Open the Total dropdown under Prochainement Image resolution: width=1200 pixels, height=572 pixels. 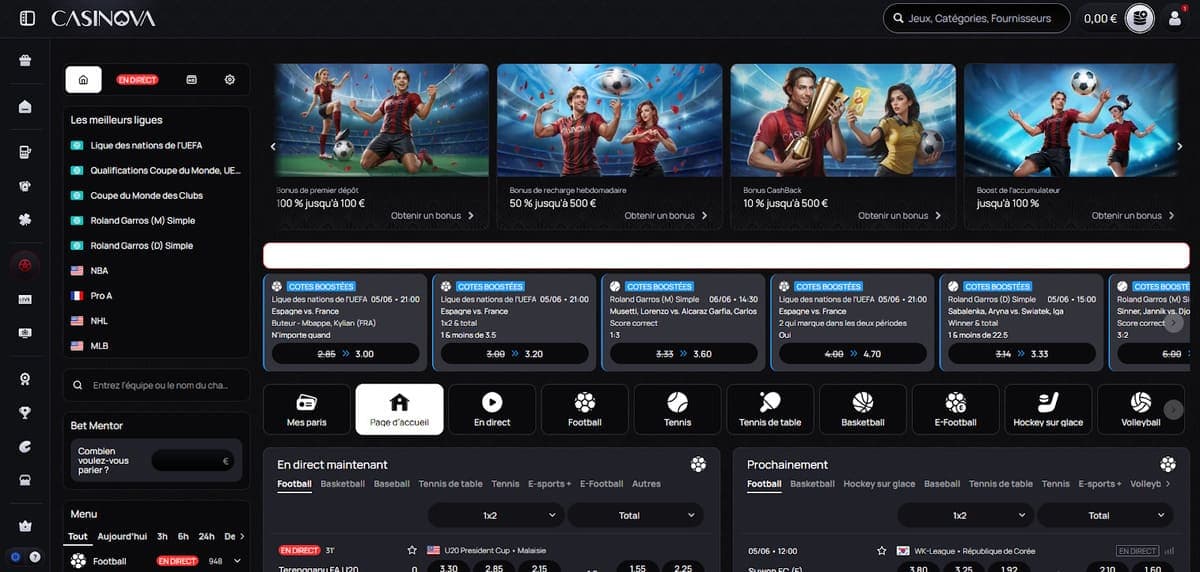point(1105,515)
